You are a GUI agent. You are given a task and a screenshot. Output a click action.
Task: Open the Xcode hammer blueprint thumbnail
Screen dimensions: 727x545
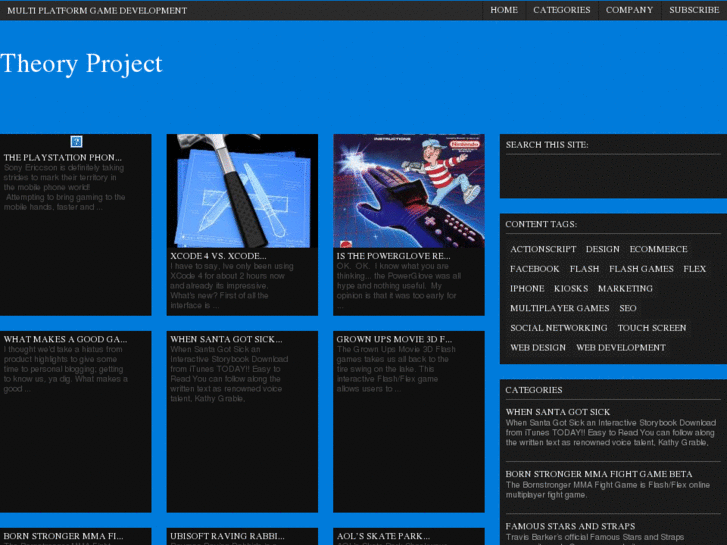241,190
